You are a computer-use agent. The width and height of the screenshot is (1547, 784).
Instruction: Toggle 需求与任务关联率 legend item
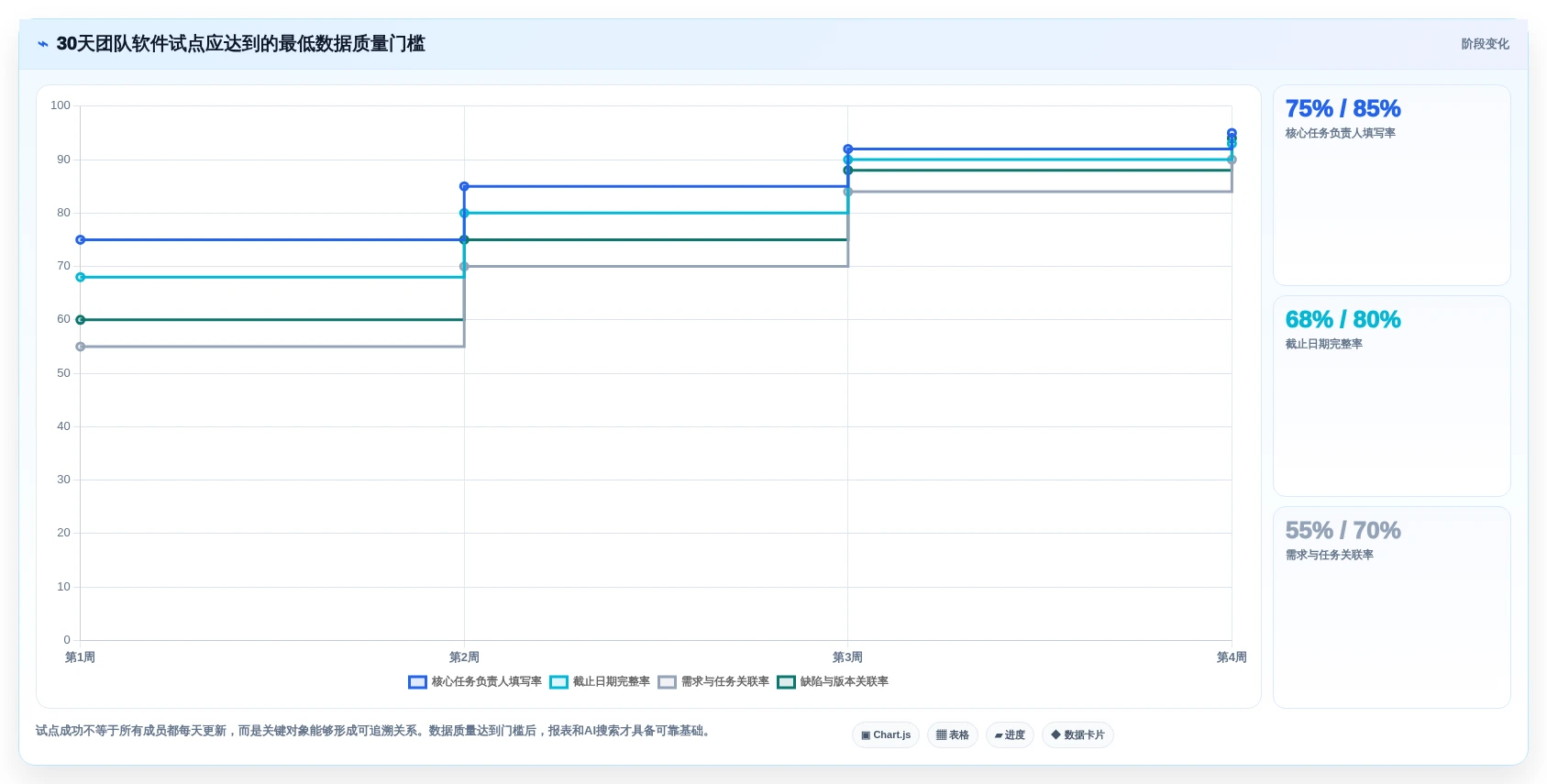pos(713,681)
